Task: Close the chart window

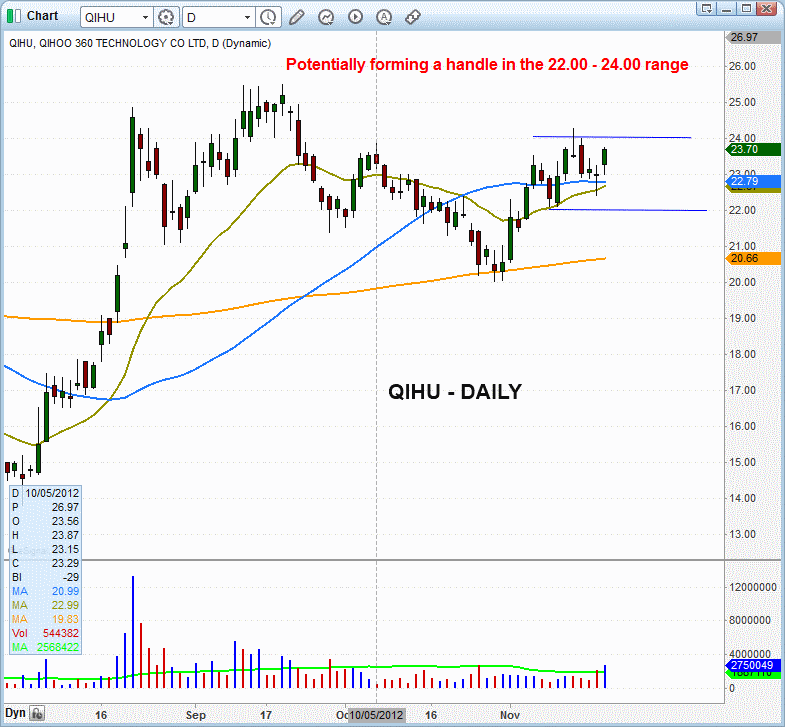Action: coord(766,9)
